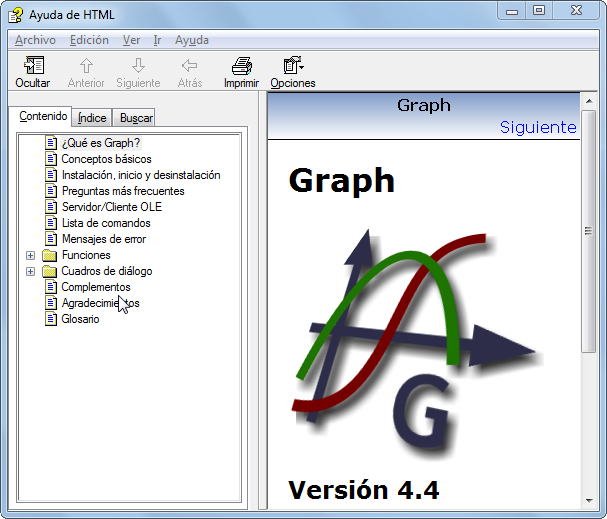Maximize the Ayuda de HTML window
This screenshot has width=607, height=519.
point(539,11)
